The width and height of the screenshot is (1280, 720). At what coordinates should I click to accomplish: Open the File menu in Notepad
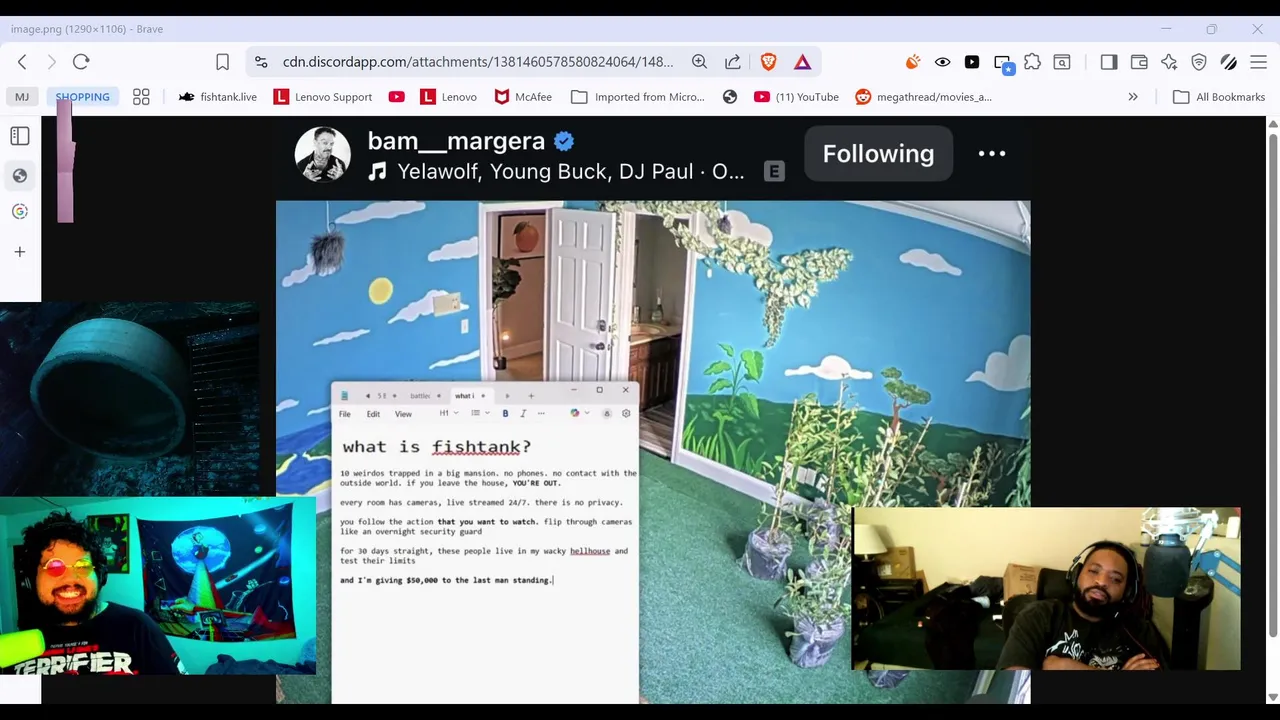[x=345, y=414]
